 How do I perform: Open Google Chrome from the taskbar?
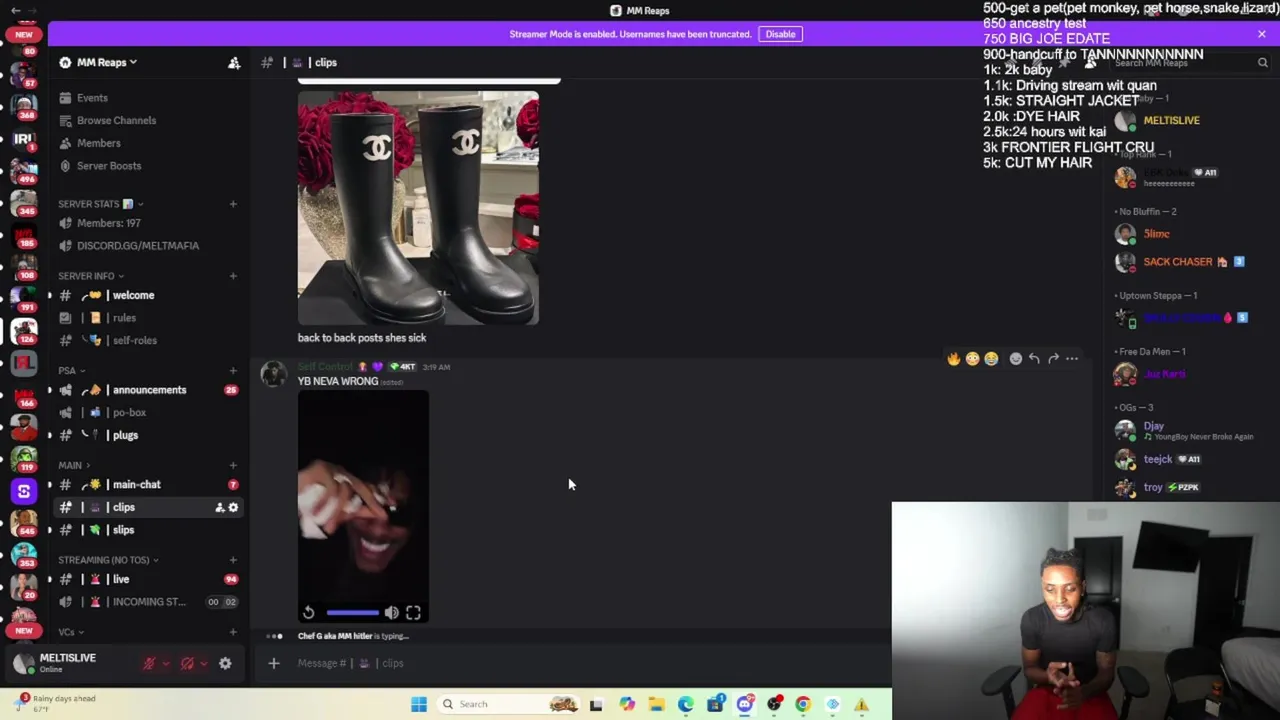coord(803,704)
